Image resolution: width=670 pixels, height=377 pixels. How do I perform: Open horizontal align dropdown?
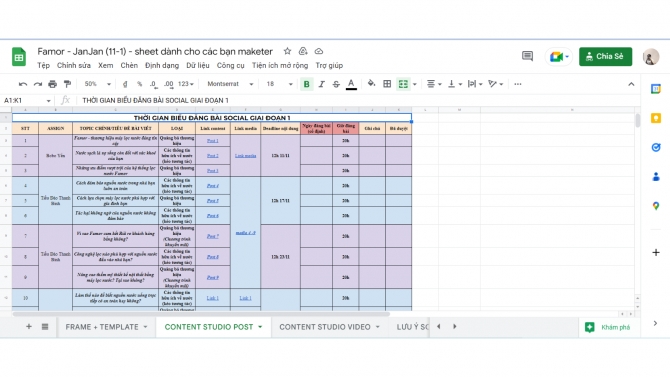(434, 84)
